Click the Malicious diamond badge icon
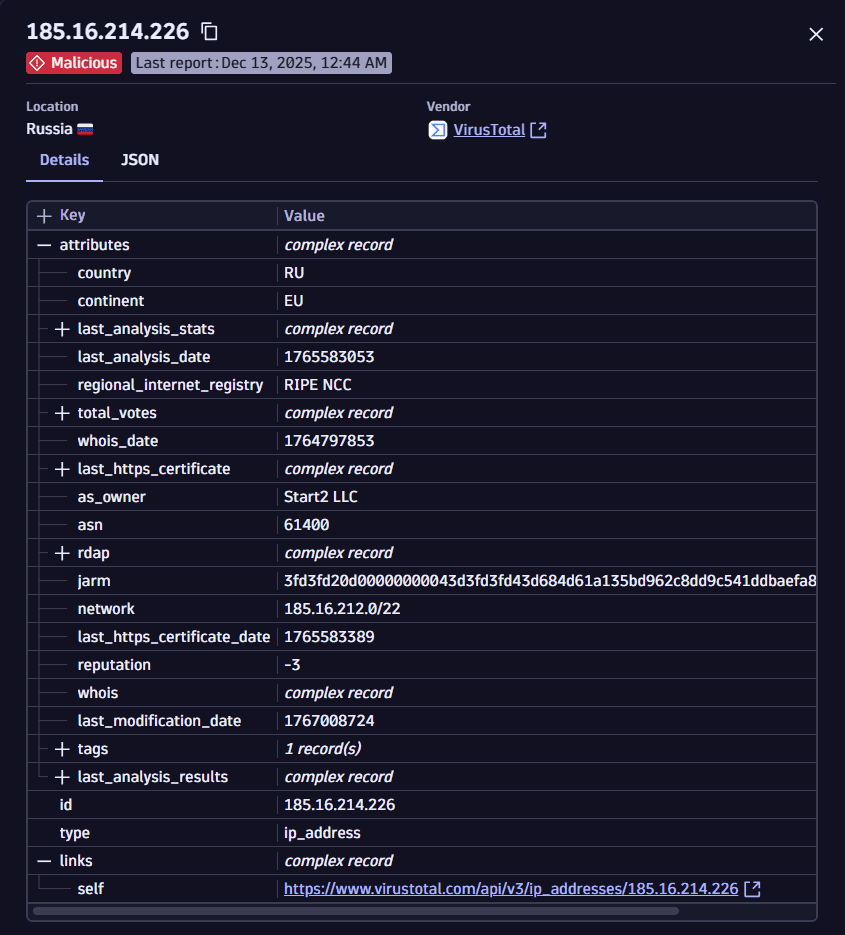 point(38,62)
